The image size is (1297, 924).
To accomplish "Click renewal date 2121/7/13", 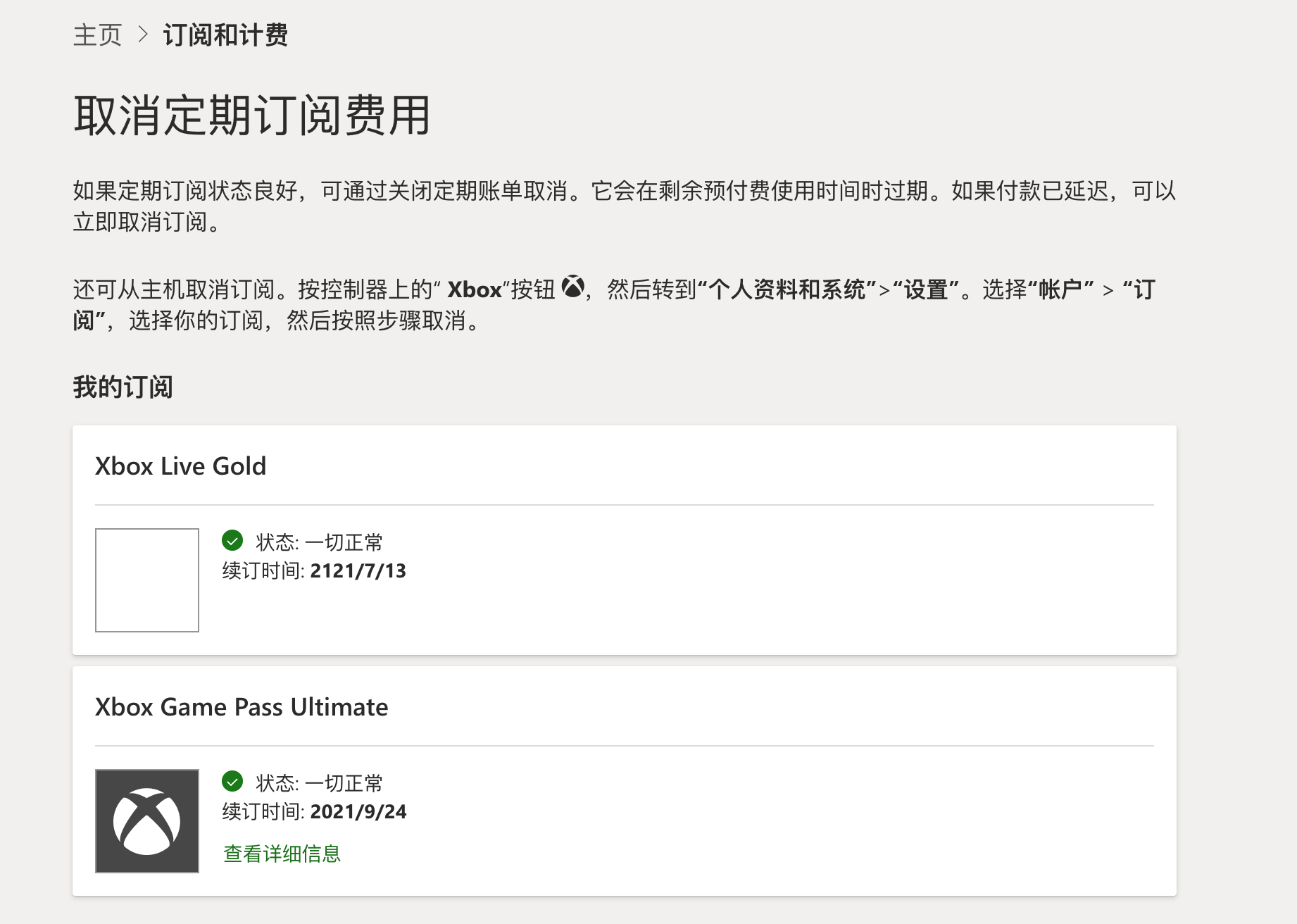I will pos(358,571).
